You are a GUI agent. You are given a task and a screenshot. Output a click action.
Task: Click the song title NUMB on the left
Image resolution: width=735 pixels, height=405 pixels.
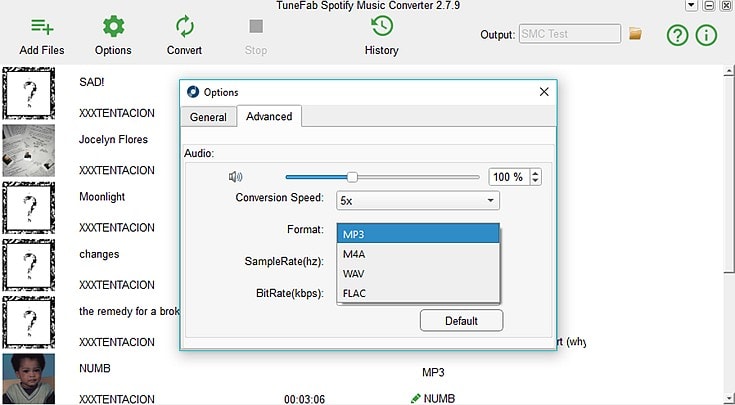coord(95,368)
